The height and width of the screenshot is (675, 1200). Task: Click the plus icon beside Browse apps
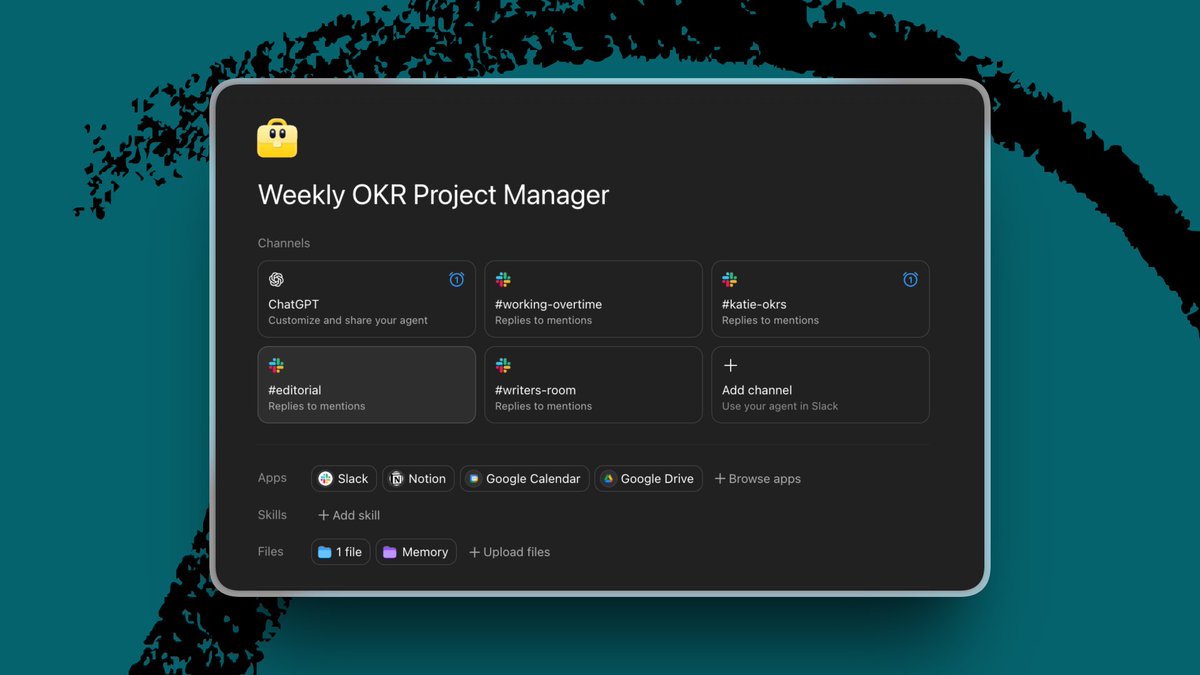(x=720, y=479)
